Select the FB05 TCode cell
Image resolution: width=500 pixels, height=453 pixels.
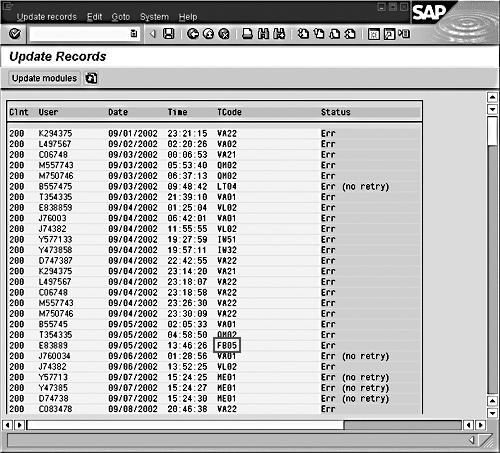click(227, 345)
